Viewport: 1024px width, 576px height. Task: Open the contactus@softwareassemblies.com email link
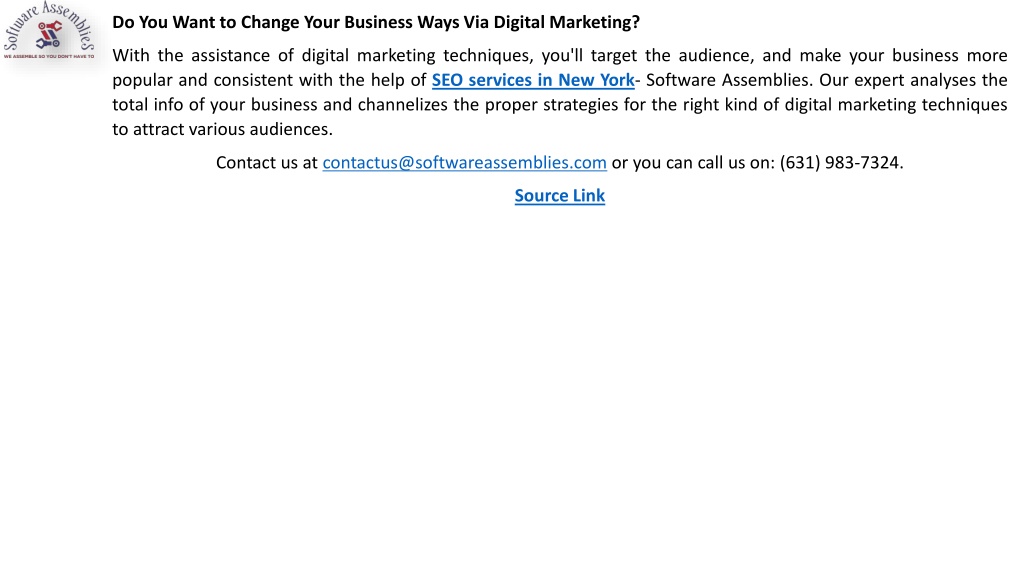tap(464, 163)
